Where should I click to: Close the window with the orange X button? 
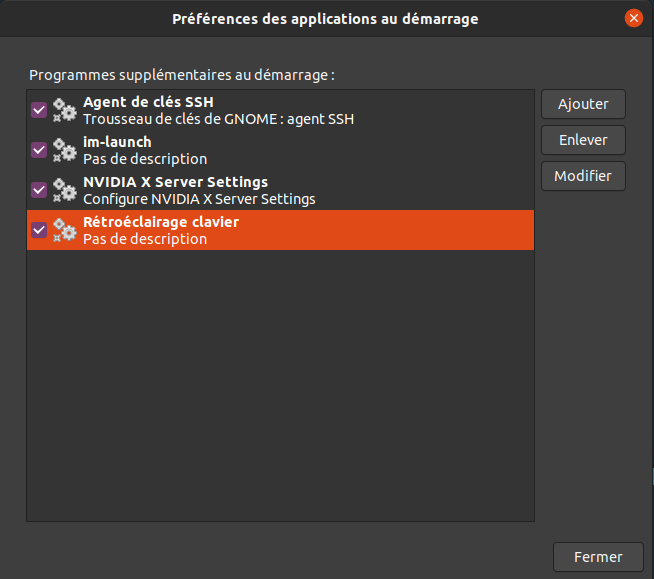[633, 18]
